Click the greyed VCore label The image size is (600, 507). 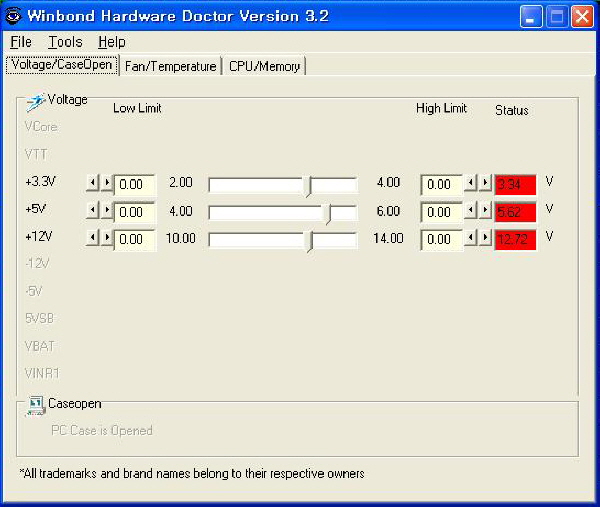(x=41, y=127)
